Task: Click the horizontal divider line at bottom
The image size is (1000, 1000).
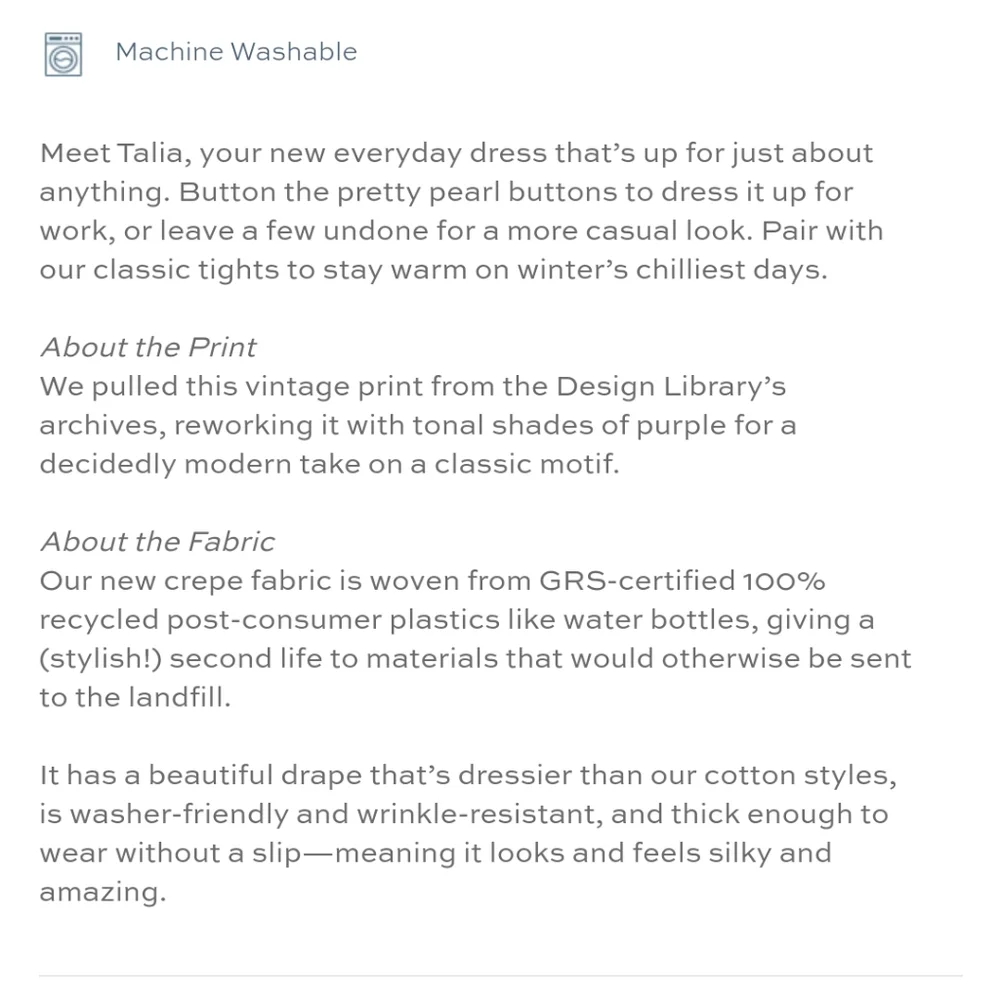Action: click(500, 975)
